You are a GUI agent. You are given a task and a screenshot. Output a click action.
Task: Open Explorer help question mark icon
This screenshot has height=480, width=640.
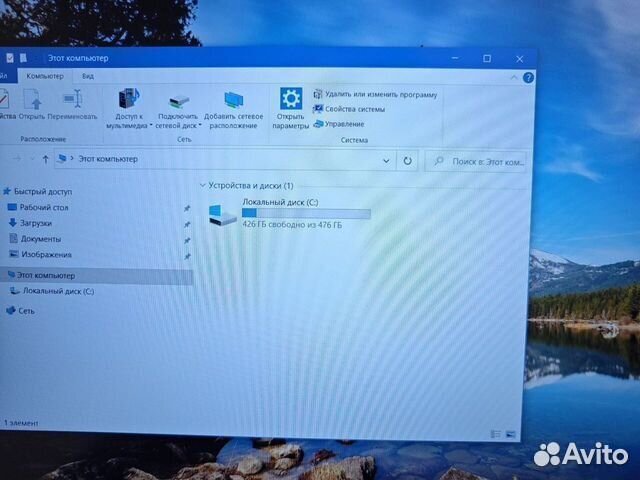click(x=528, y=78)
